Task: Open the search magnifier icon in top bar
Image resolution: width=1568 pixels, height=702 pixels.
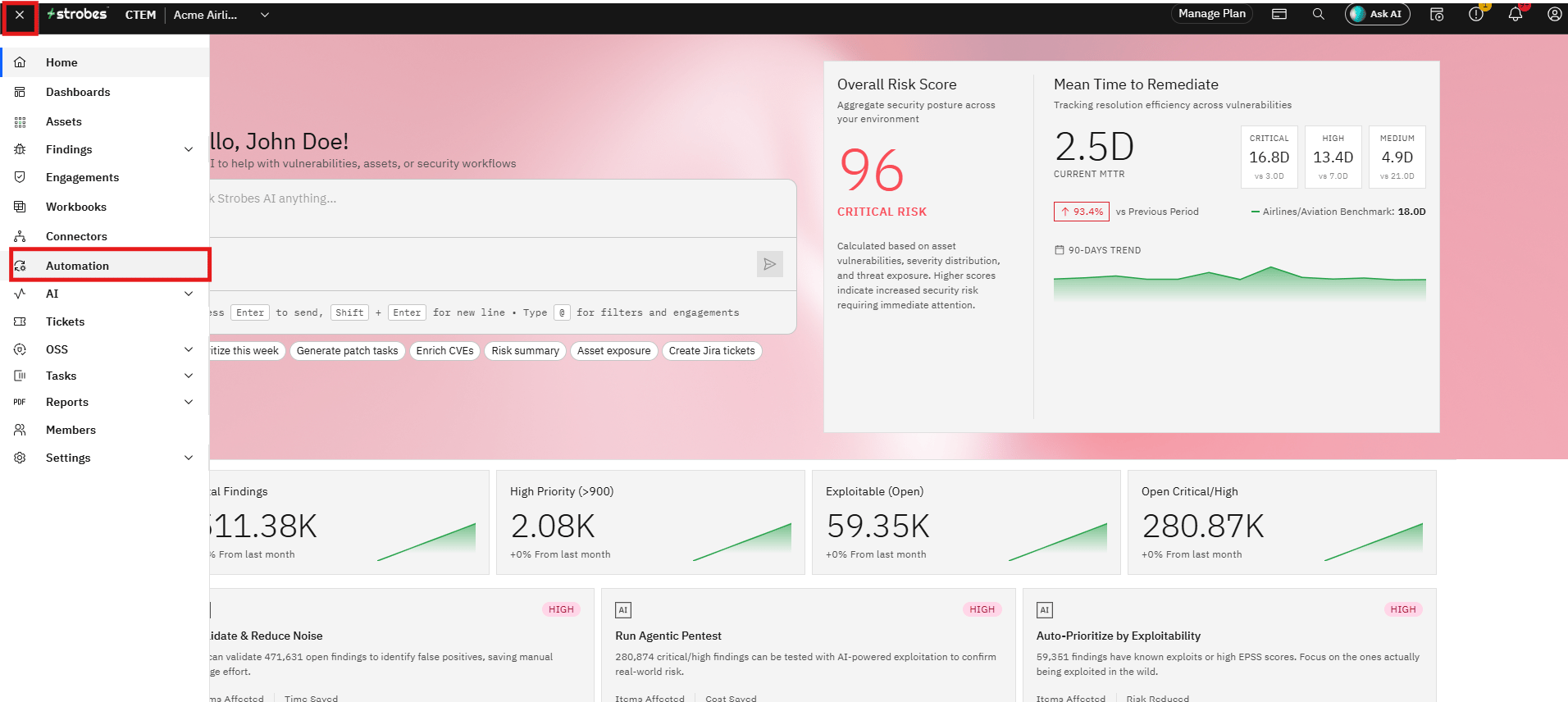Action: [x=1318, y=14]
